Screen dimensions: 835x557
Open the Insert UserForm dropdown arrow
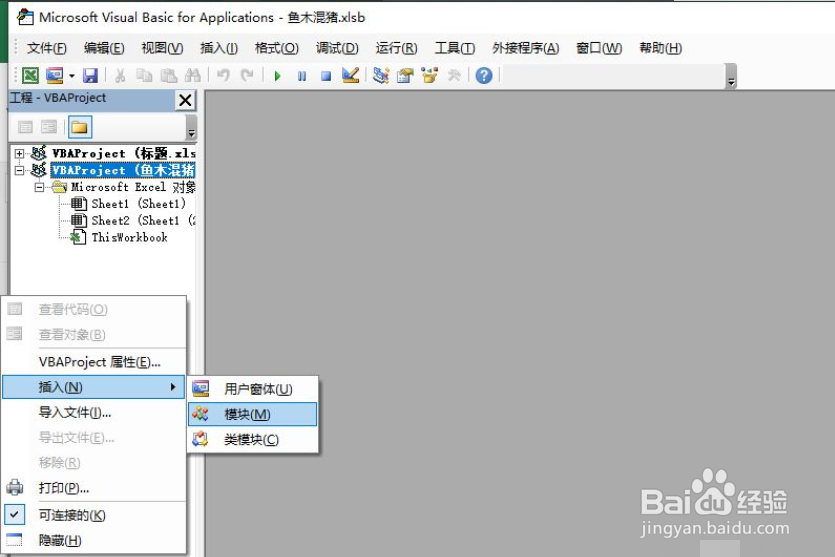click(x=71, y=76)
